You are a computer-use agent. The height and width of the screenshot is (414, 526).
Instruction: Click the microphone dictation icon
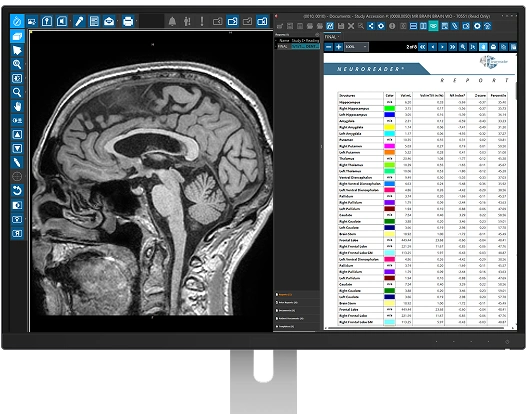coord(79,21)
